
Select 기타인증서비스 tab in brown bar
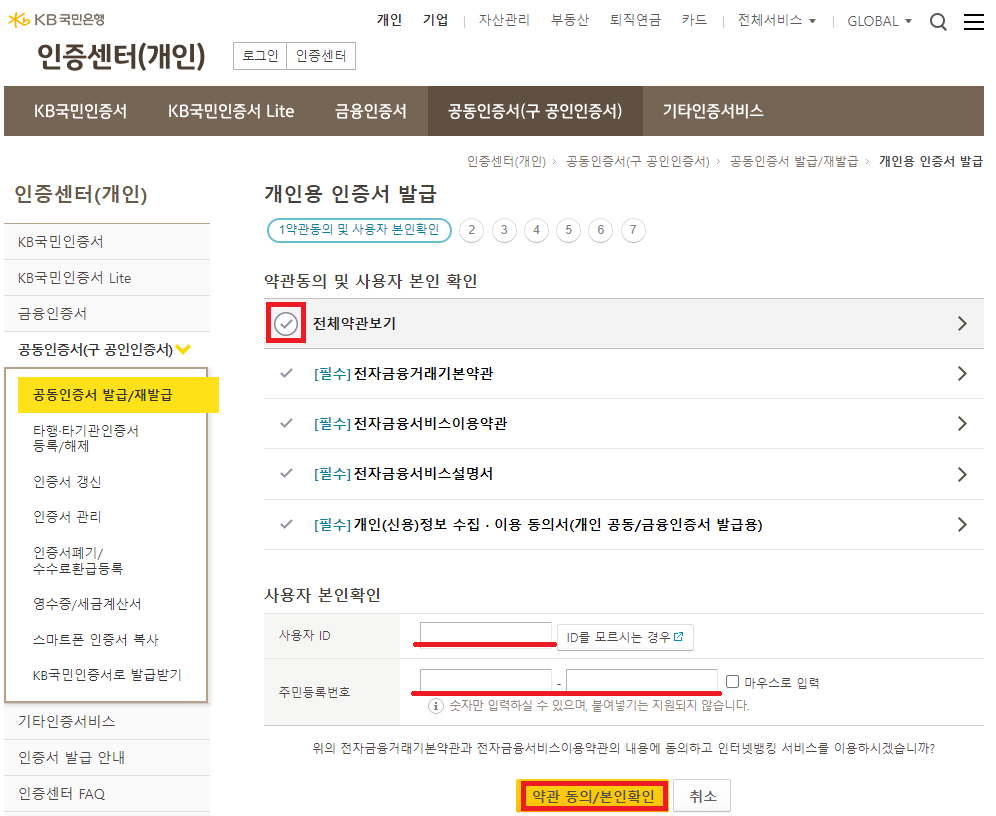click(713, 111)
